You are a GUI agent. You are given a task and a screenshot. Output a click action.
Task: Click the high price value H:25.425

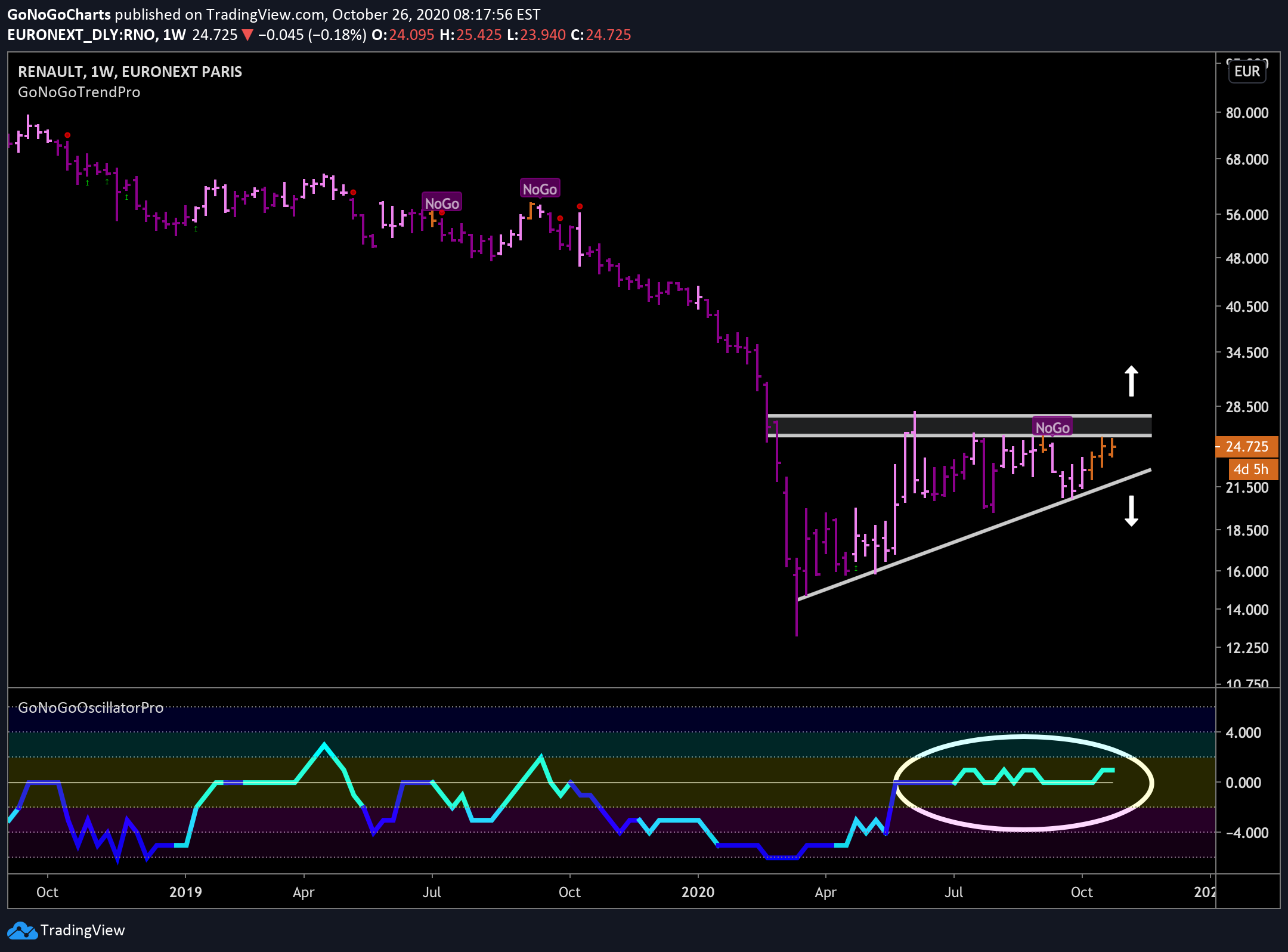coord(470,35)
